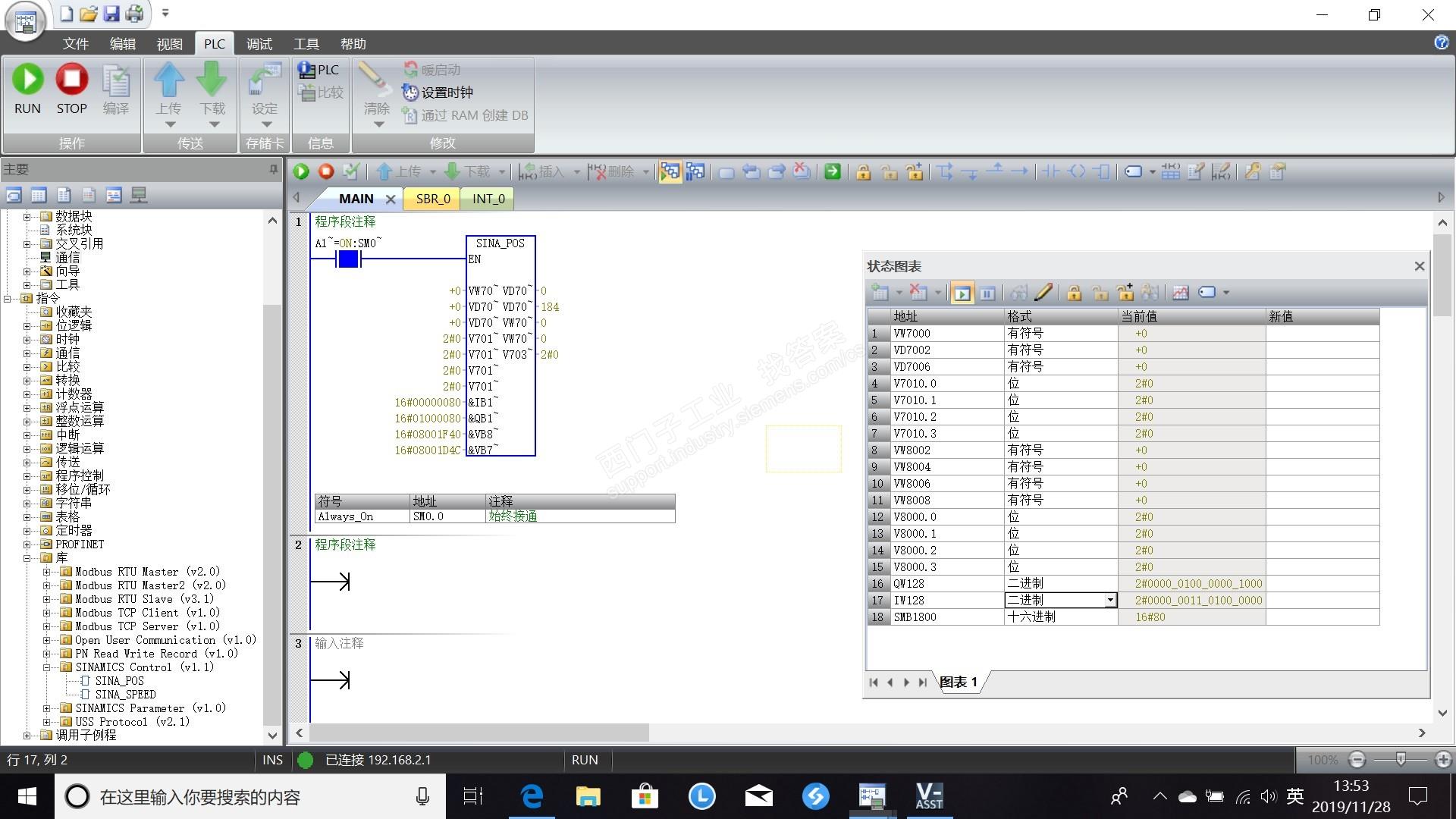Toggle program status monitoring icon in editor toolbar

tap(669, 172)
